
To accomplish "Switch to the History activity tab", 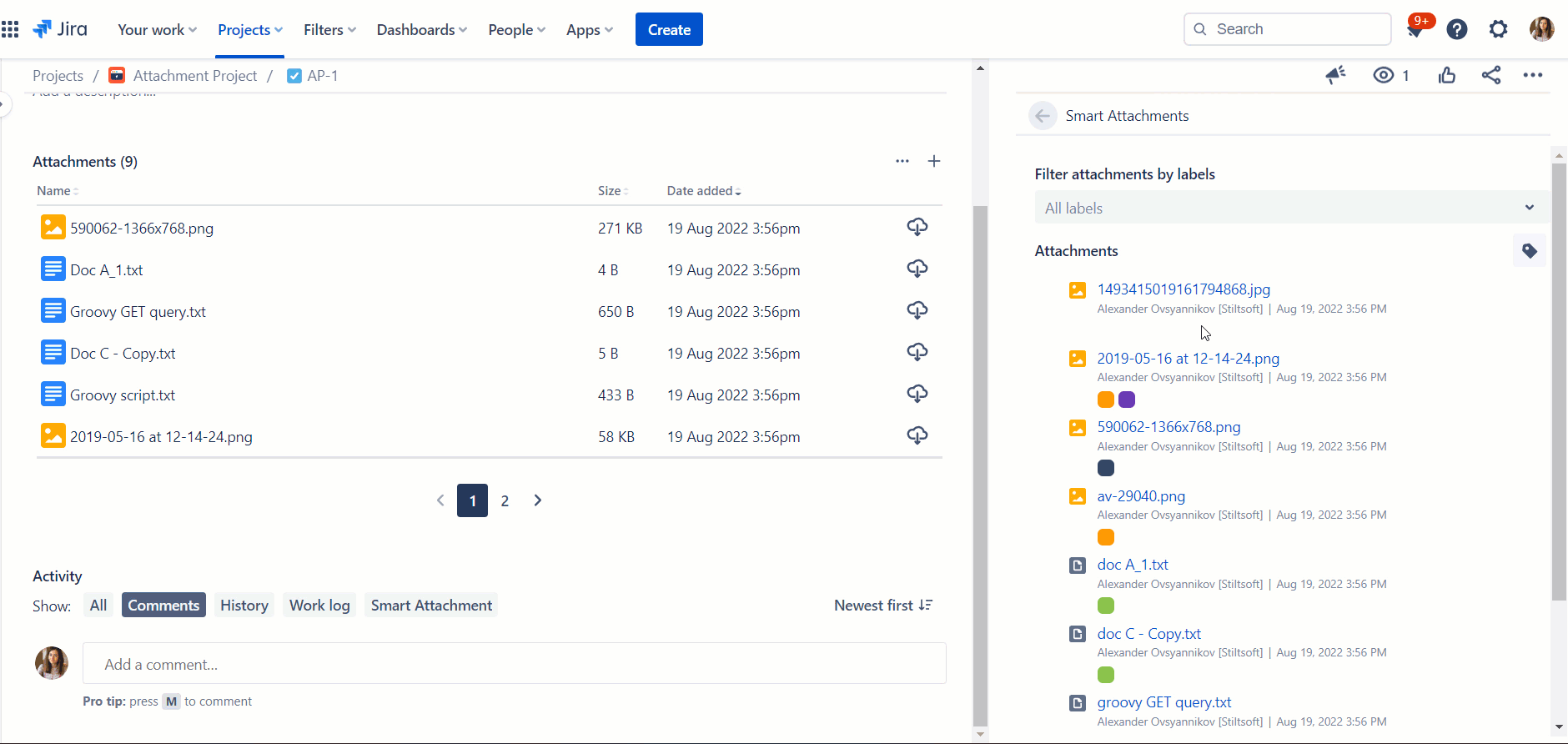I will [x=244, y=606].
